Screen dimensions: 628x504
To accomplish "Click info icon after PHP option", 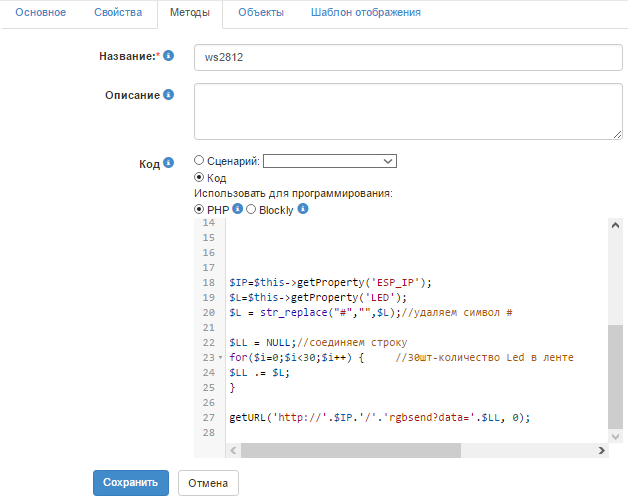I will pos(238,209).
